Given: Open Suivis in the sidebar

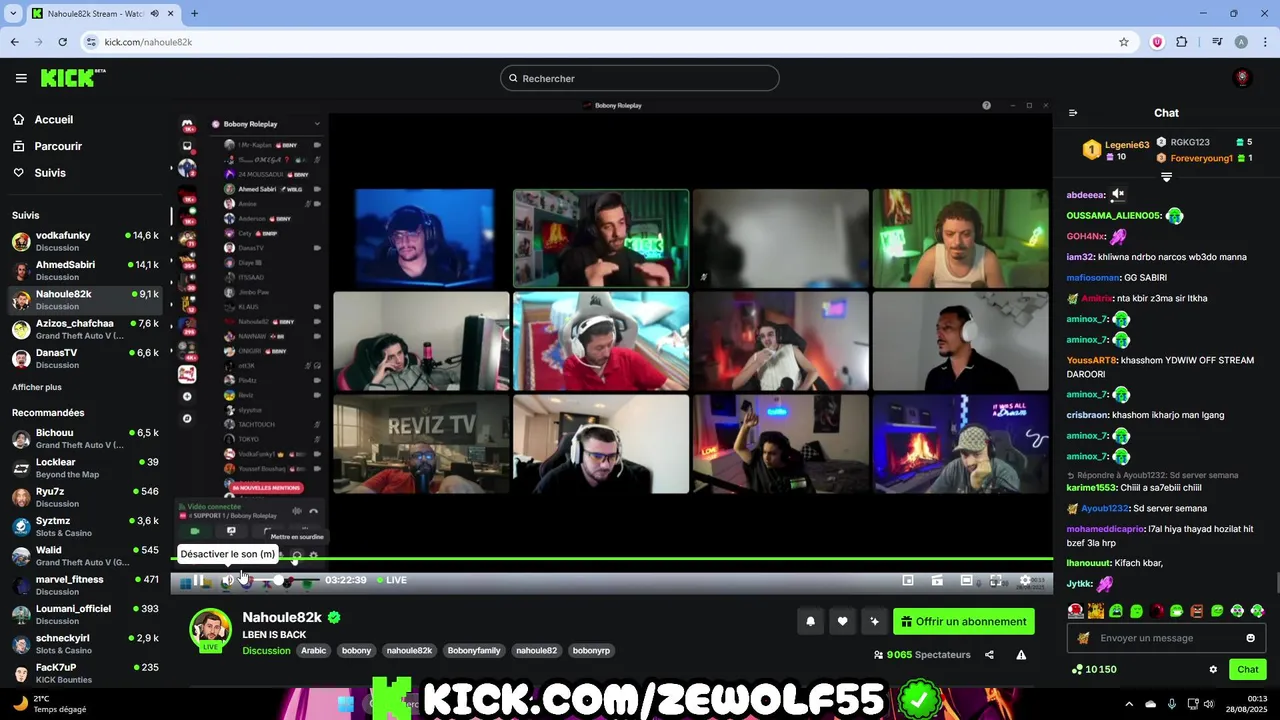Looking at the screenshot, I should (50, 173).
